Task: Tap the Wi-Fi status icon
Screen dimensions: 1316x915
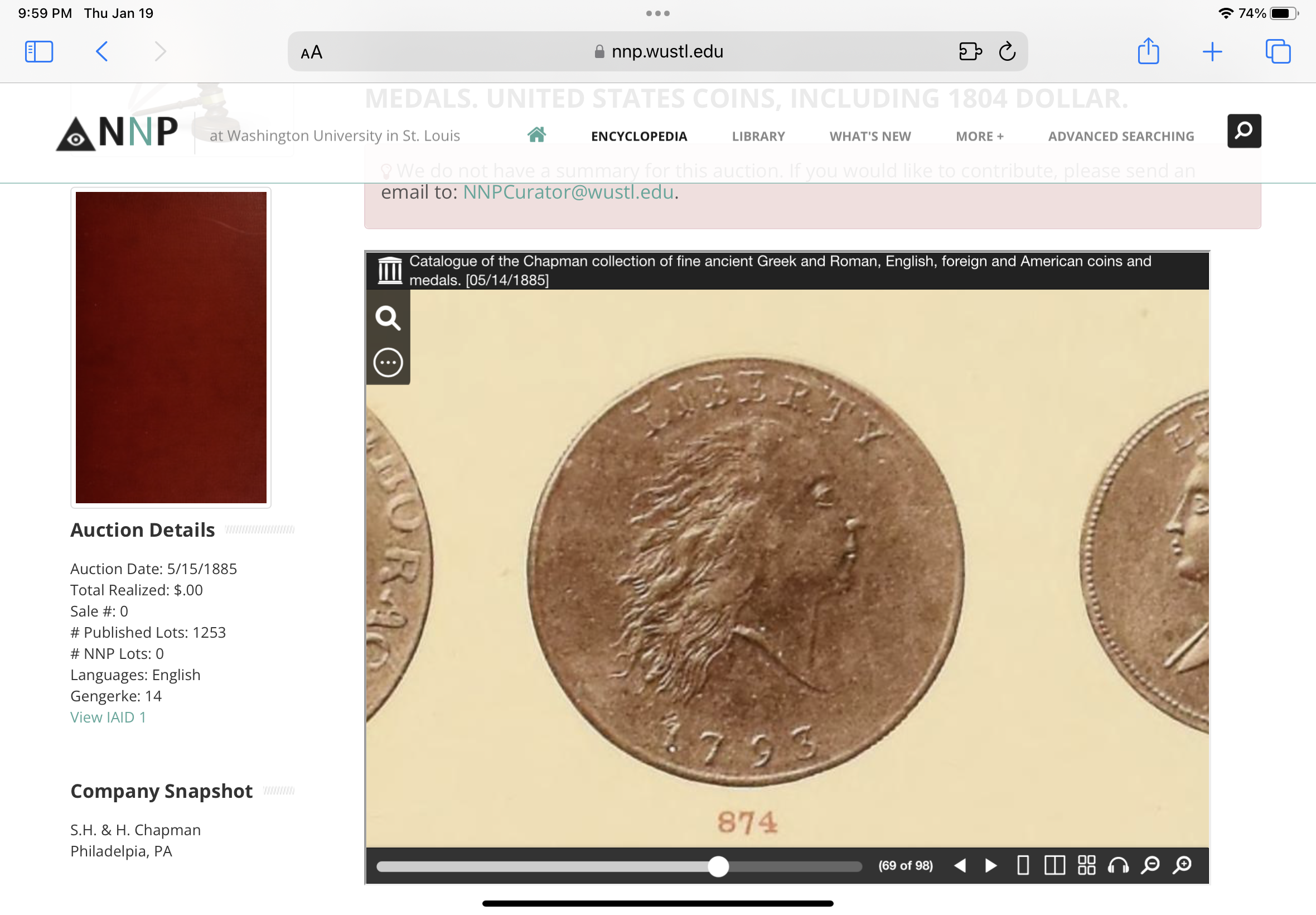Action: coord(1226,13)
